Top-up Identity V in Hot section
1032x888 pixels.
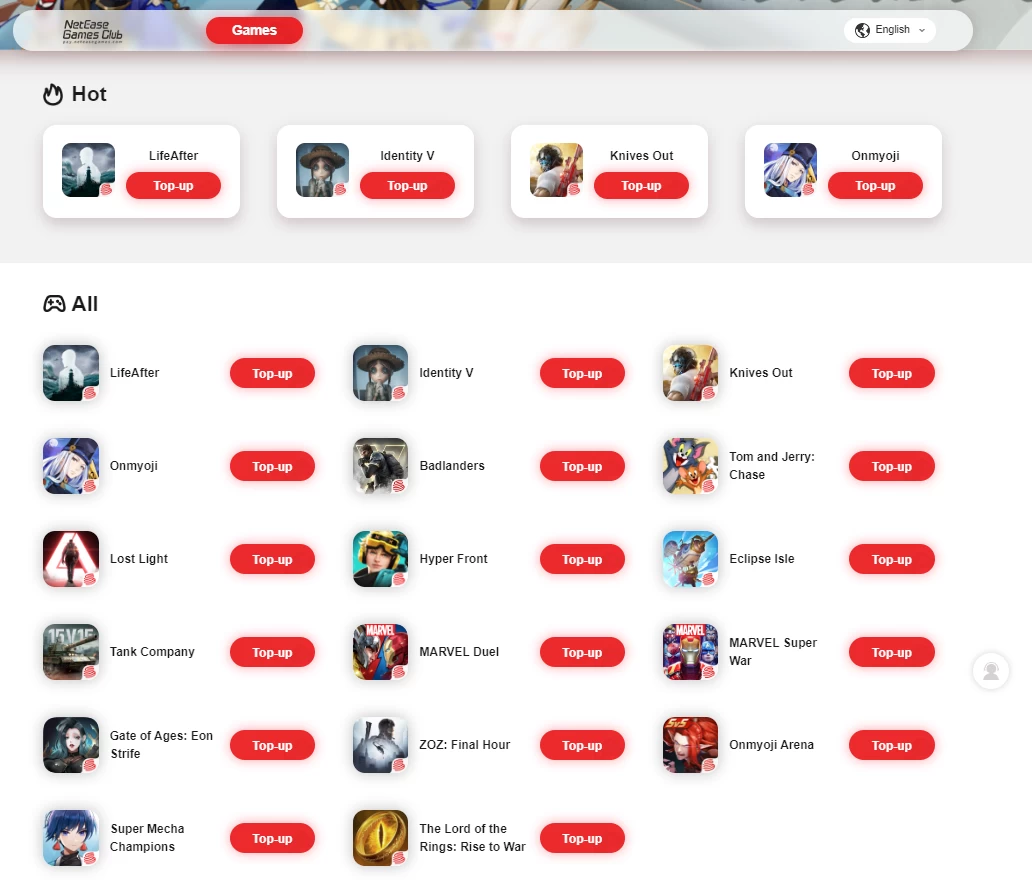407,186
